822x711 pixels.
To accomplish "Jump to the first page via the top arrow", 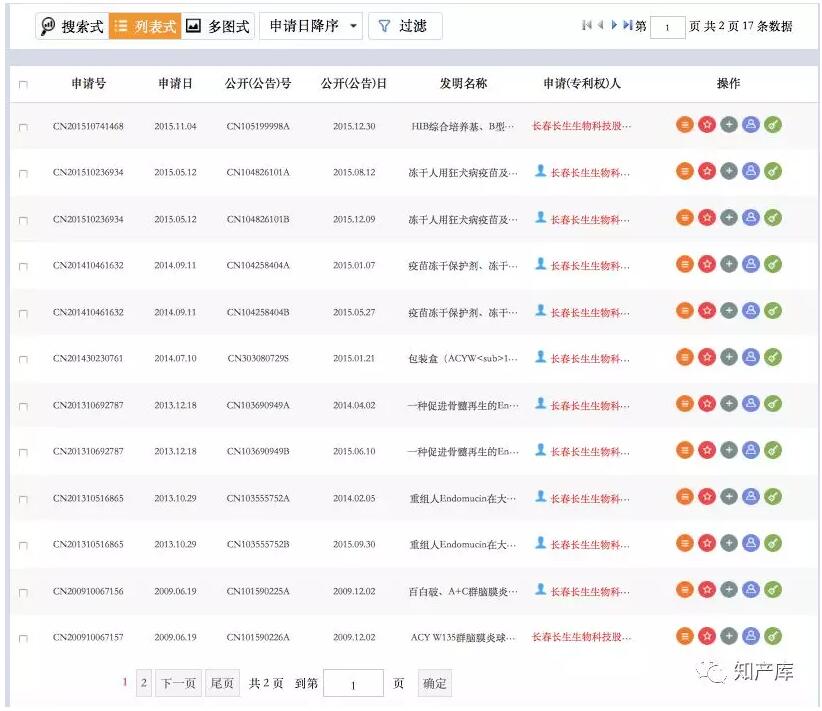I will click(x=587, y=25).
